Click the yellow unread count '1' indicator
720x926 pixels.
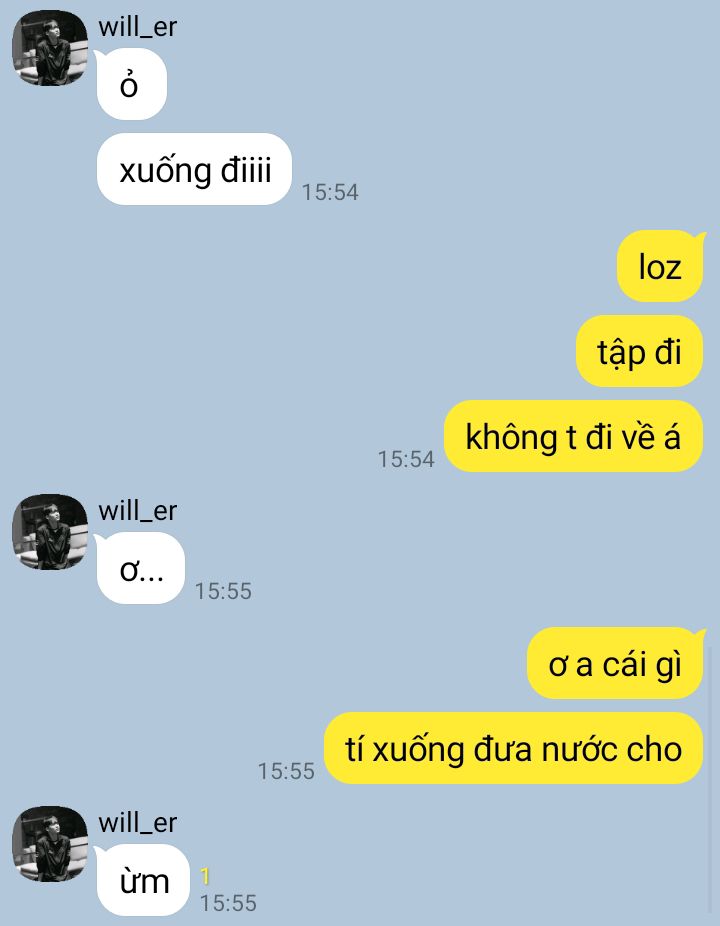(205, 876)
